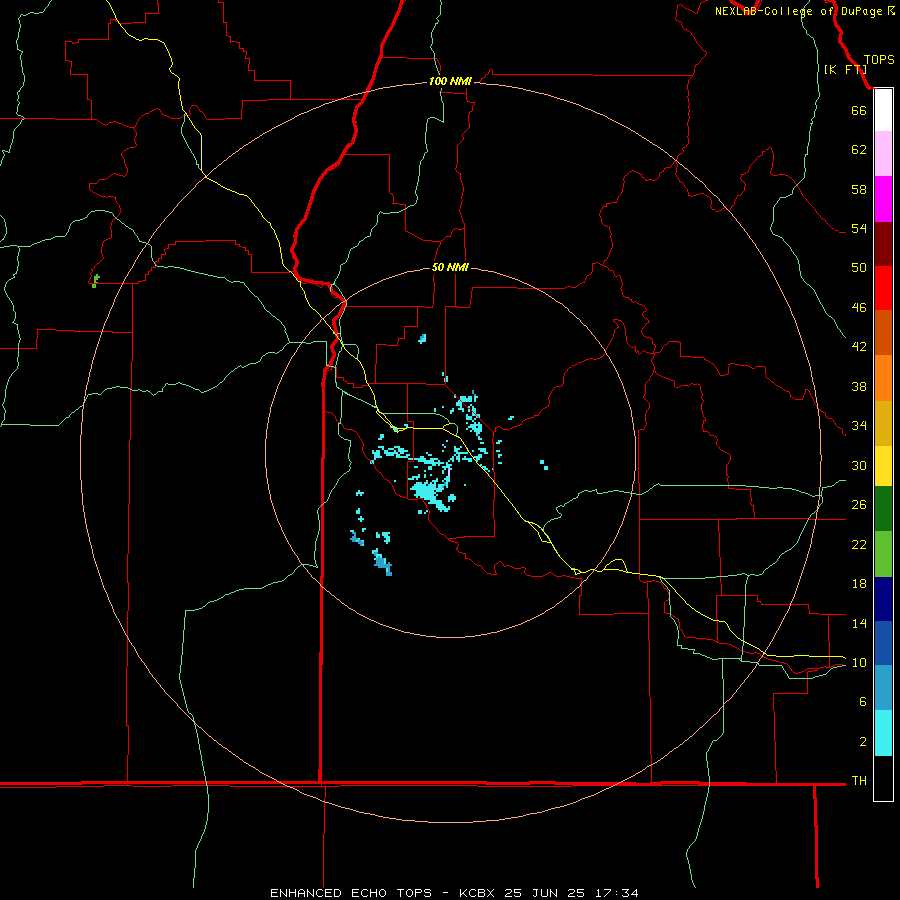
Task: Click the gold 34-38 kft swatch
Action: click(x=883, y=423)
